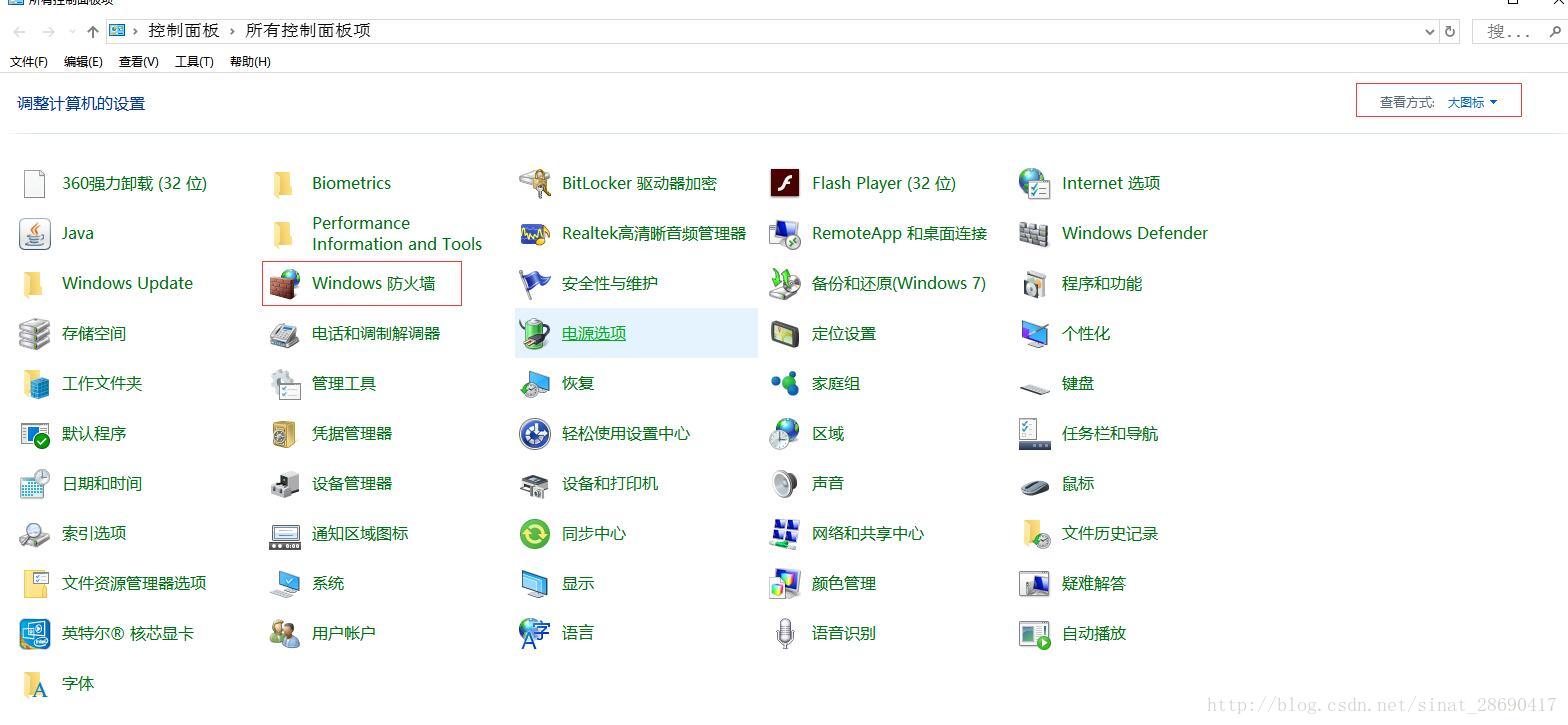Open the Biometrics link
This screenshot has height=725, width=1568.
coord(351,183)
